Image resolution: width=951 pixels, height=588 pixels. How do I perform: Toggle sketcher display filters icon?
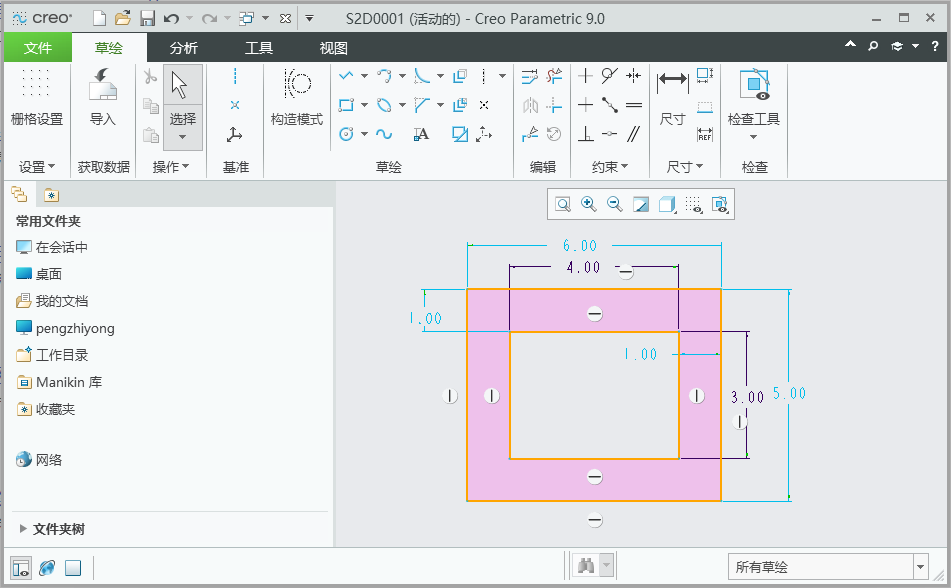693,204
